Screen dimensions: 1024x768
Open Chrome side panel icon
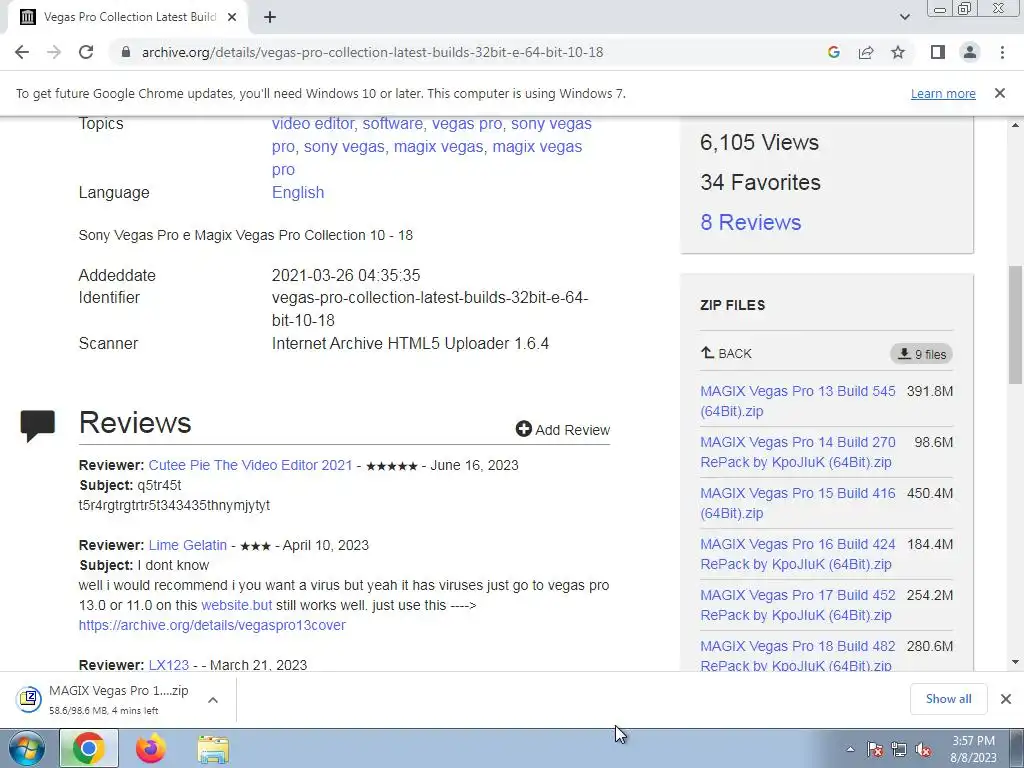click(x=938, y=52)
